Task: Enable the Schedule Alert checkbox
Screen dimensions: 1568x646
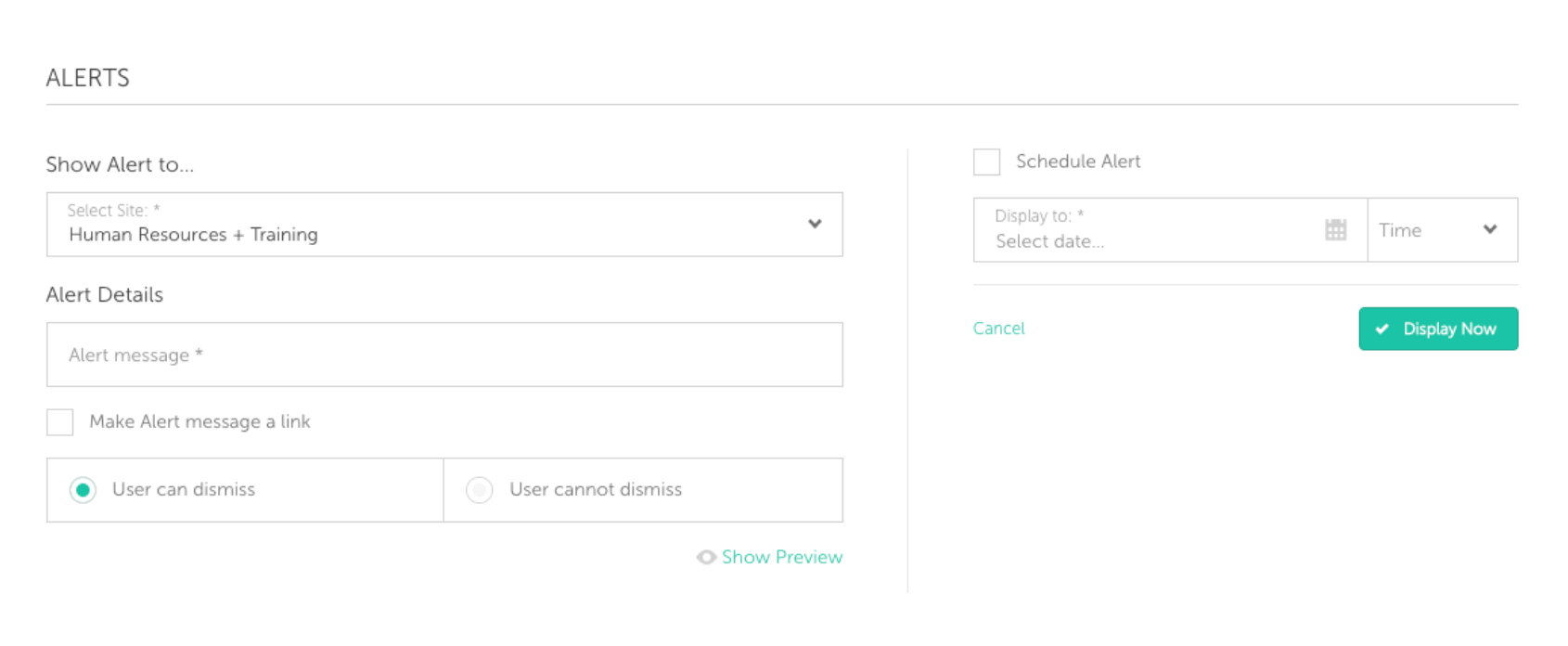Action: pyautogui.click(x=986, y=161)
